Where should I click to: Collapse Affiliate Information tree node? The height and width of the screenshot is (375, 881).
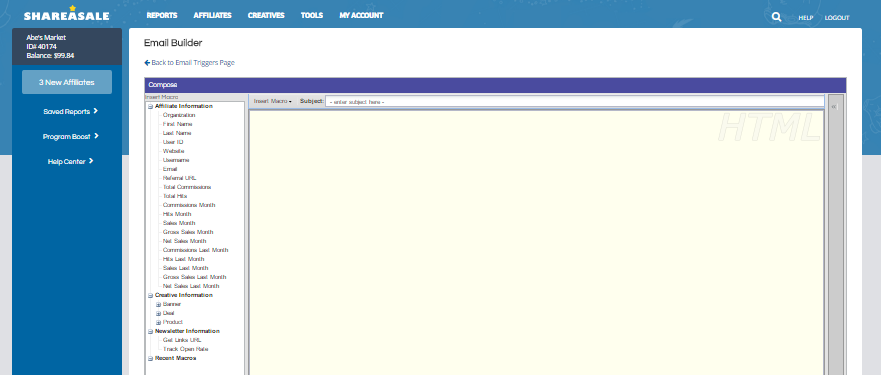150,106
